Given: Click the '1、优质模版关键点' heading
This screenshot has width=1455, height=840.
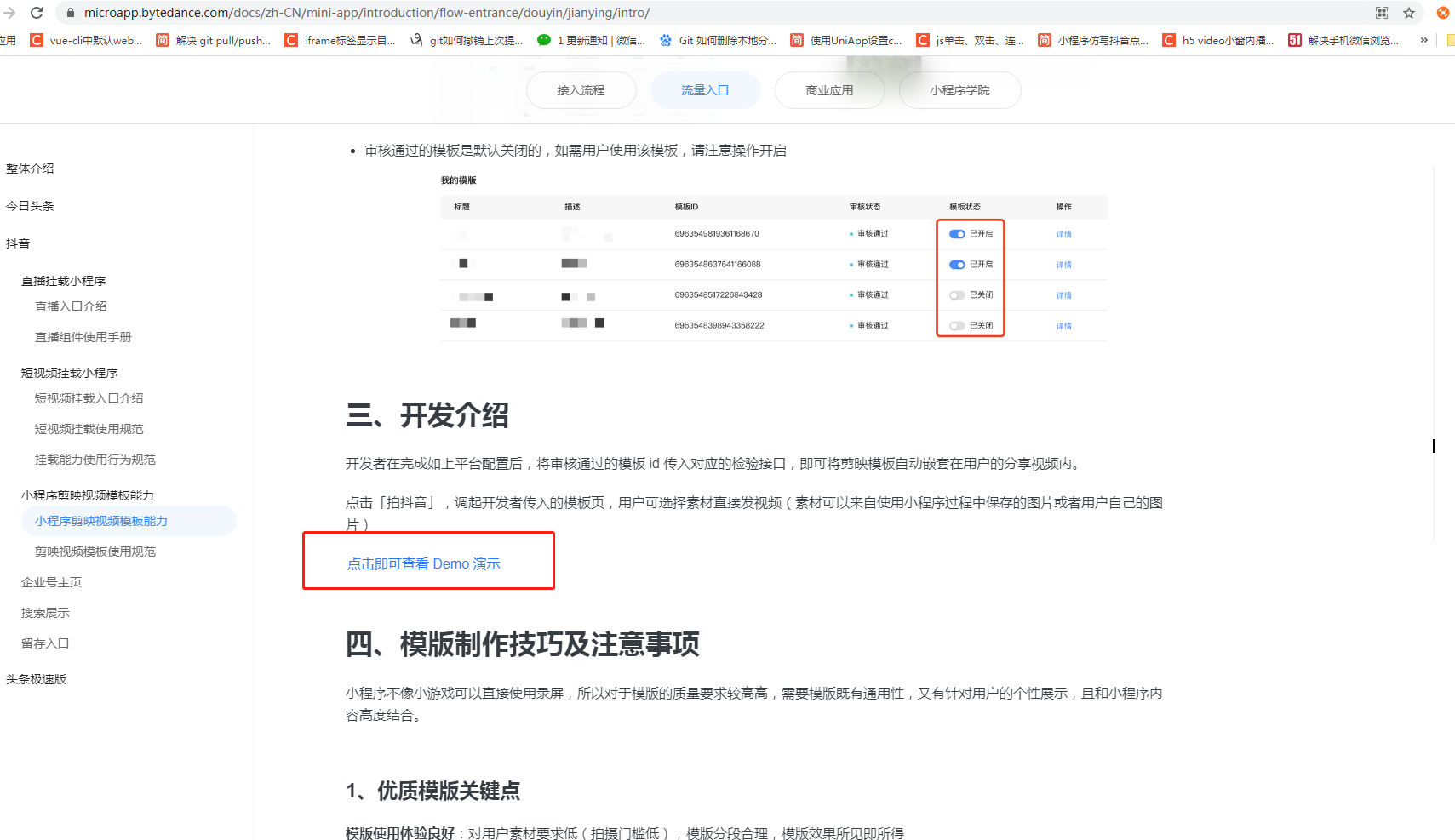Looking at the screenshot, I should 432,791.
